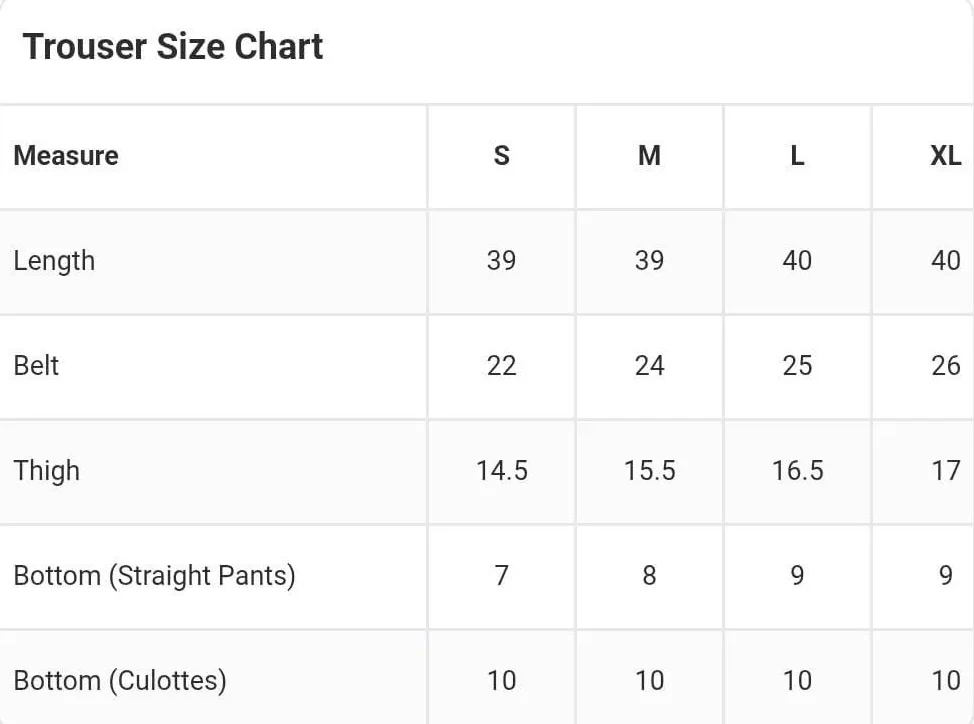Select the Belt value 25 for size L
974x724 pixels.
click(797, 366)
